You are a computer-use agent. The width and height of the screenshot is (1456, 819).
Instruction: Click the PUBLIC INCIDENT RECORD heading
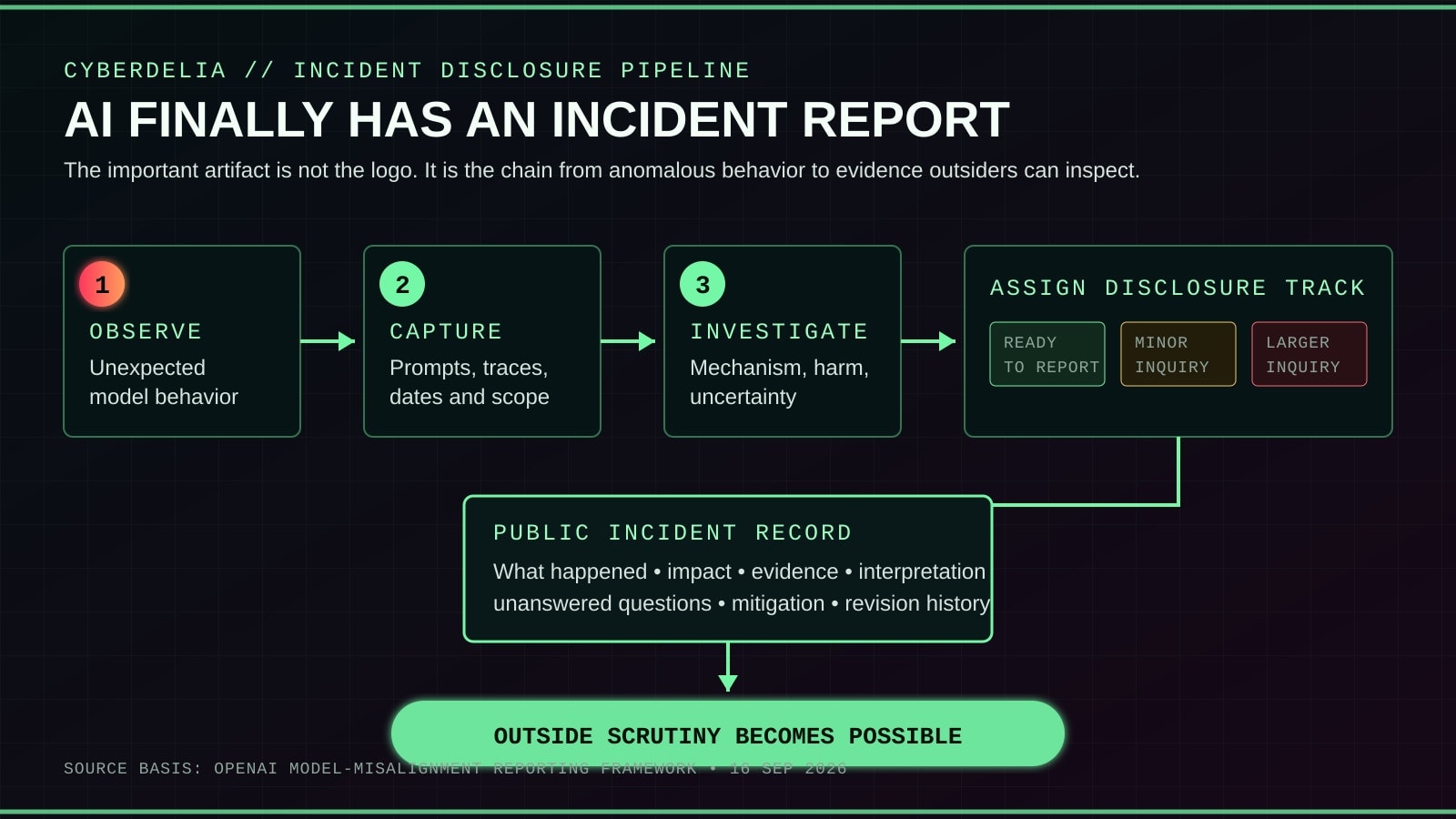(x=672, y=532)
